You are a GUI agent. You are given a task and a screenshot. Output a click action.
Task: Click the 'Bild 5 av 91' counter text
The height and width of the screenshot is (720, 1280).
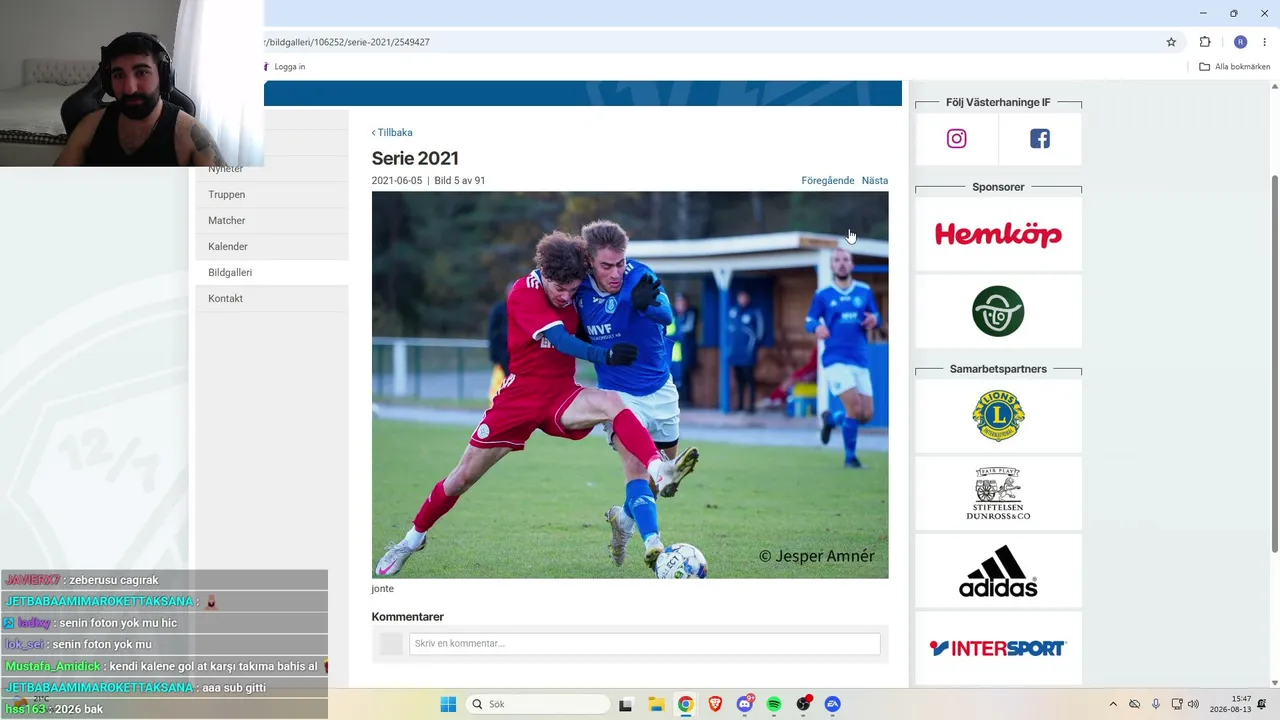click(460, 181)
